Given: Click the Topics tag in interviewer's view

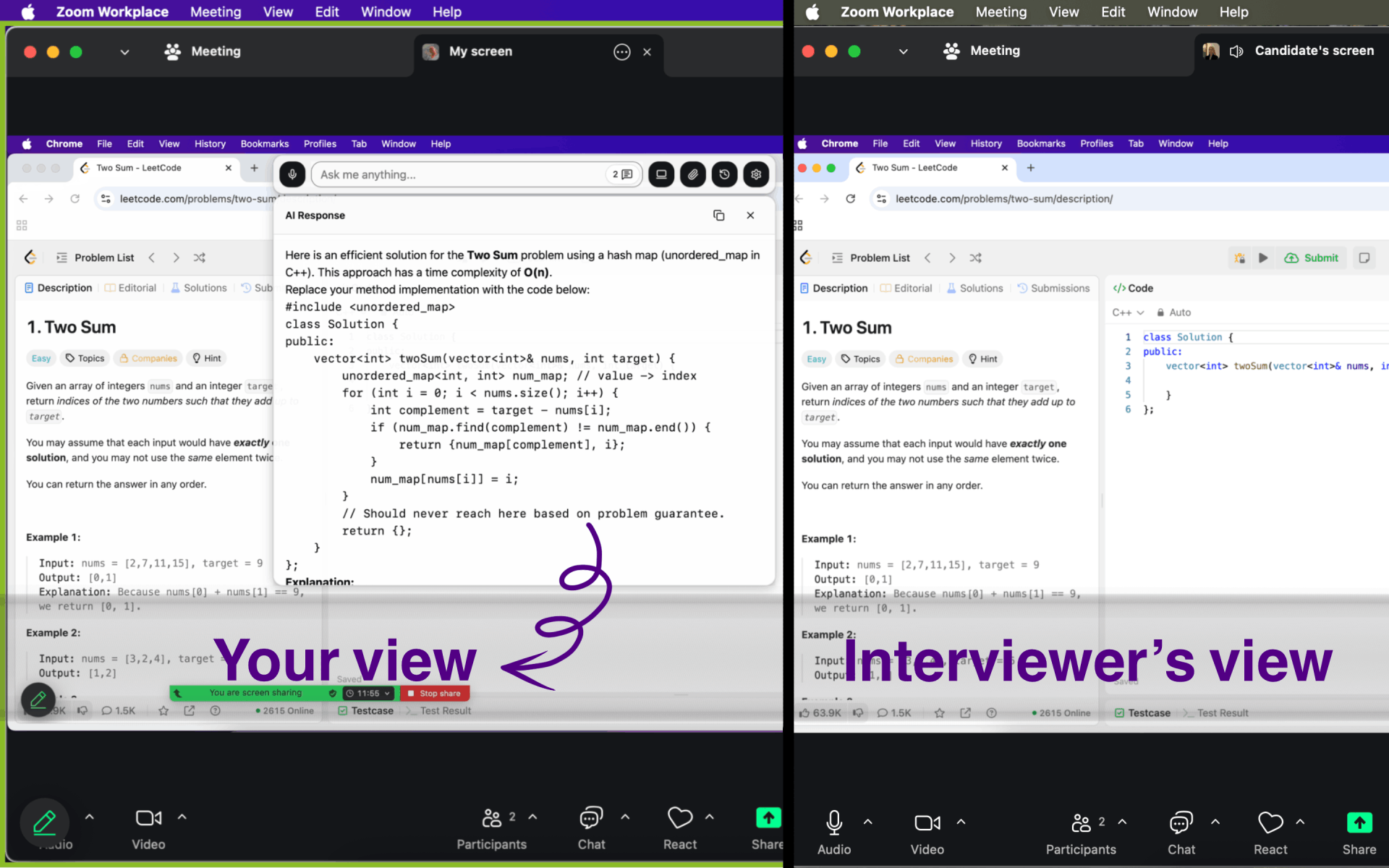Looking at the screenshot, I should [x=860, y=359].
